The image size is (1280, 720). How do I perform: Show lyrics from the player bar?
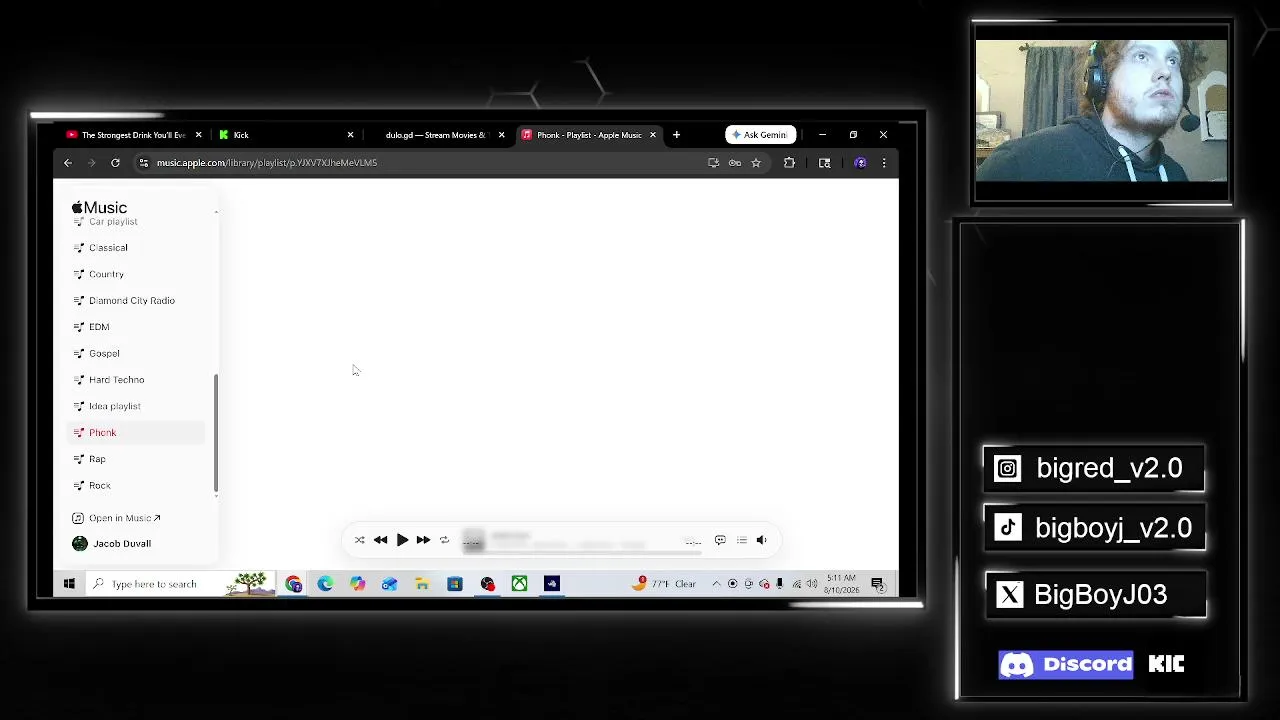pos(720,540)
